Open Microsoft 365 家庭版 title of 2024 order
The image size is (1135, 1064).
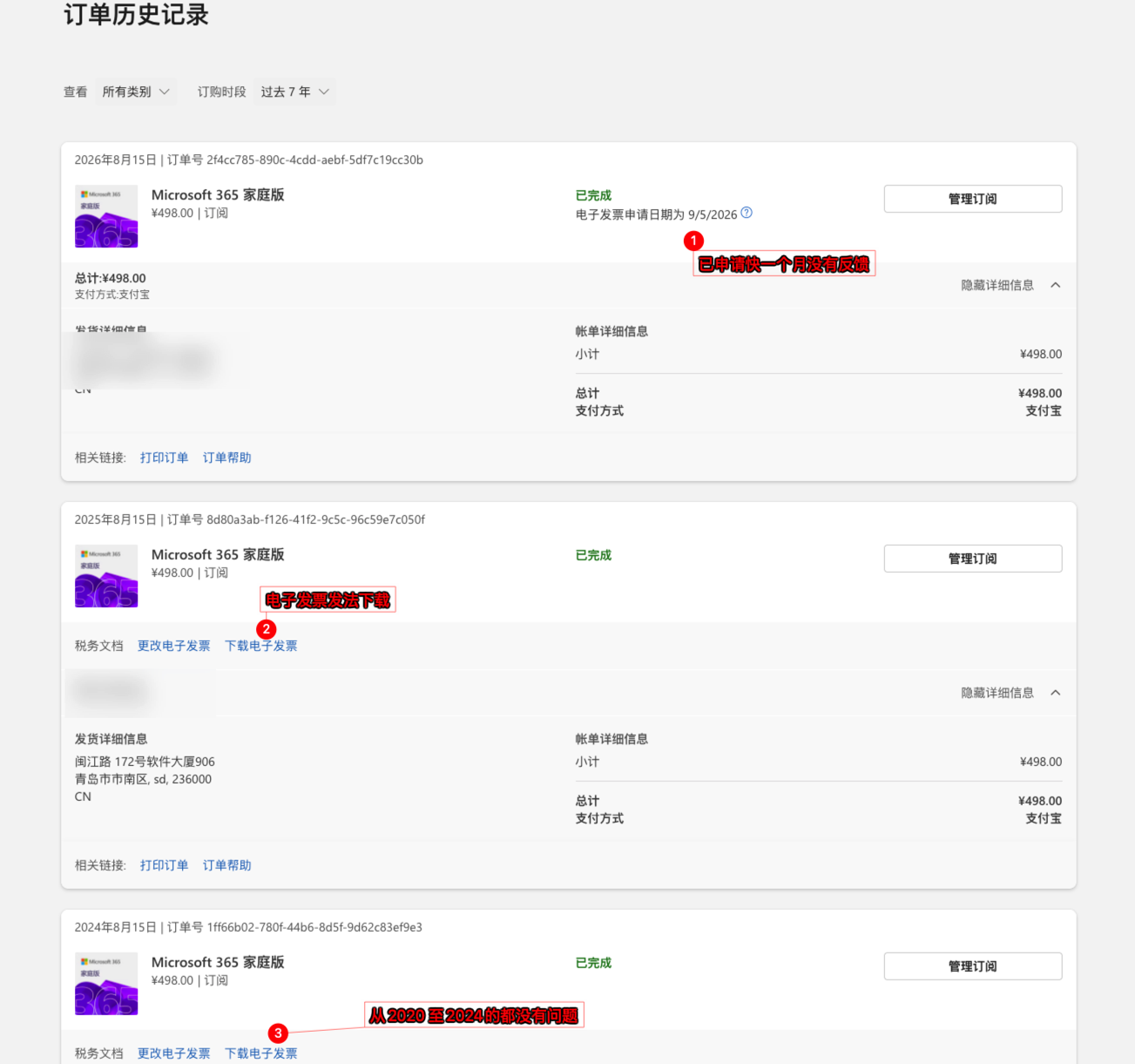(x=218, y=963)
